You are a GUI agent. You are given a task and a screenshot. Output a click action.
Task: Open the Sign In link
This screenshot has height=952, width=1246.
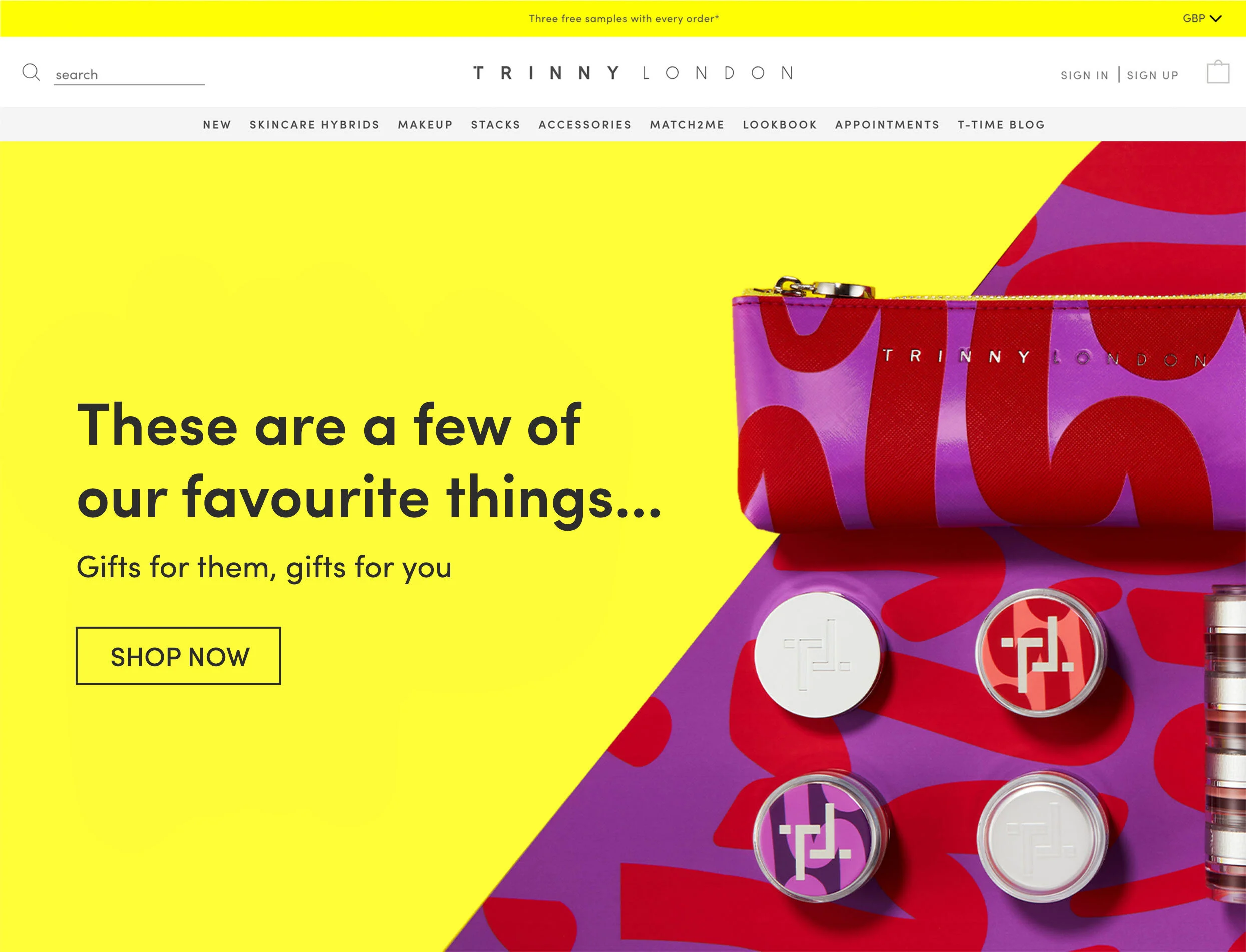[x=1084, y=75]
